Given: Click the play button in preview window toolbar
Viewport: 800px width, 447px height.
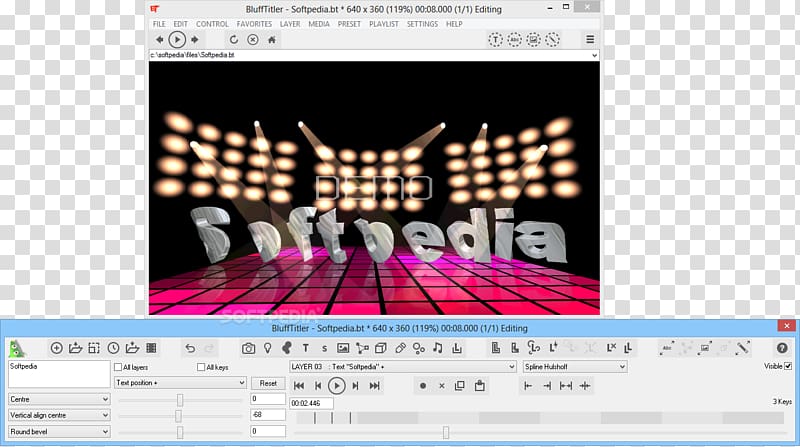Looking at the screenshot, I should (x=177, y=39).
